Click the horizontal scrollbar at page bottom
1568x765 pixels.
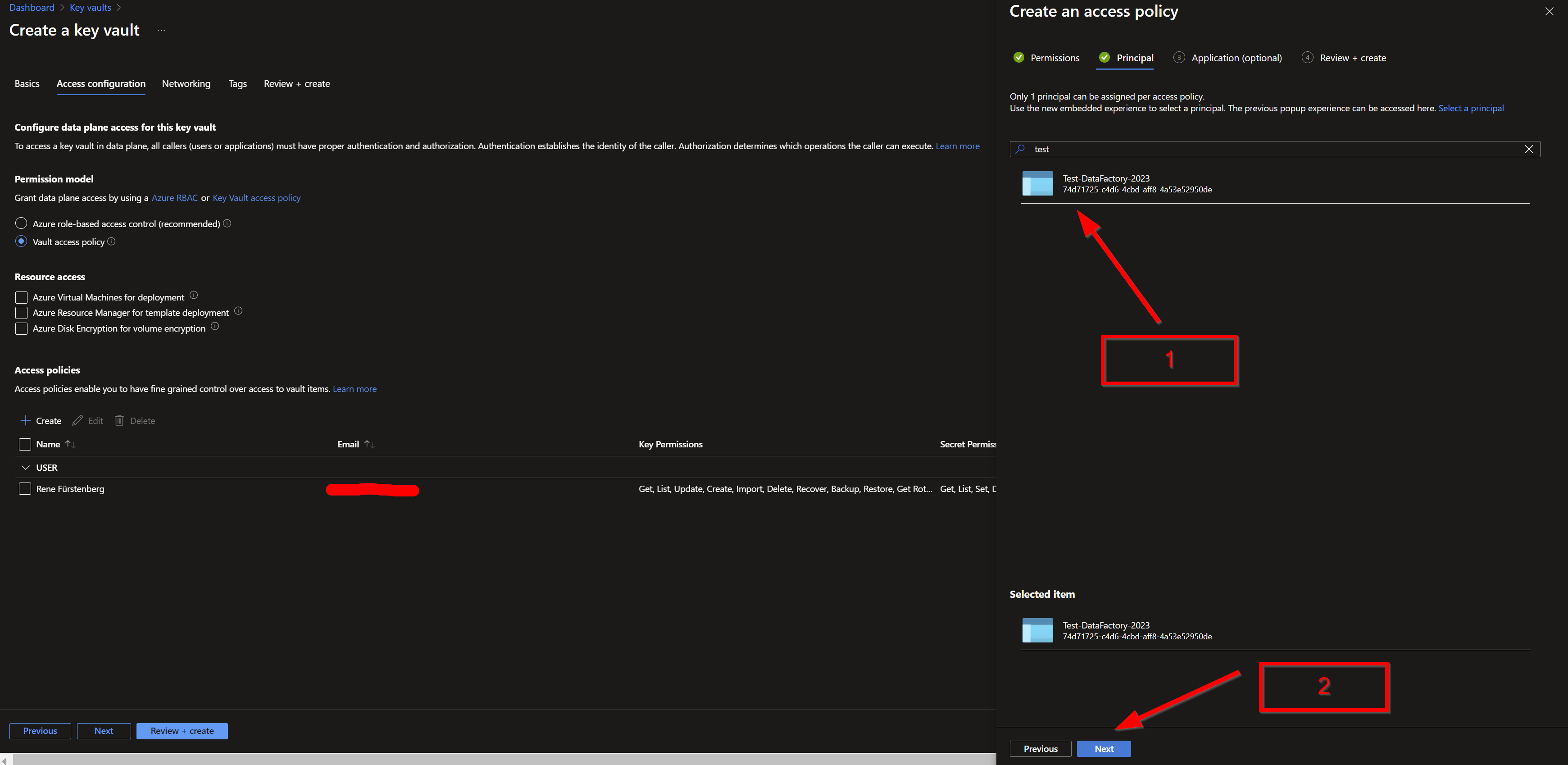tap(504, 759)
